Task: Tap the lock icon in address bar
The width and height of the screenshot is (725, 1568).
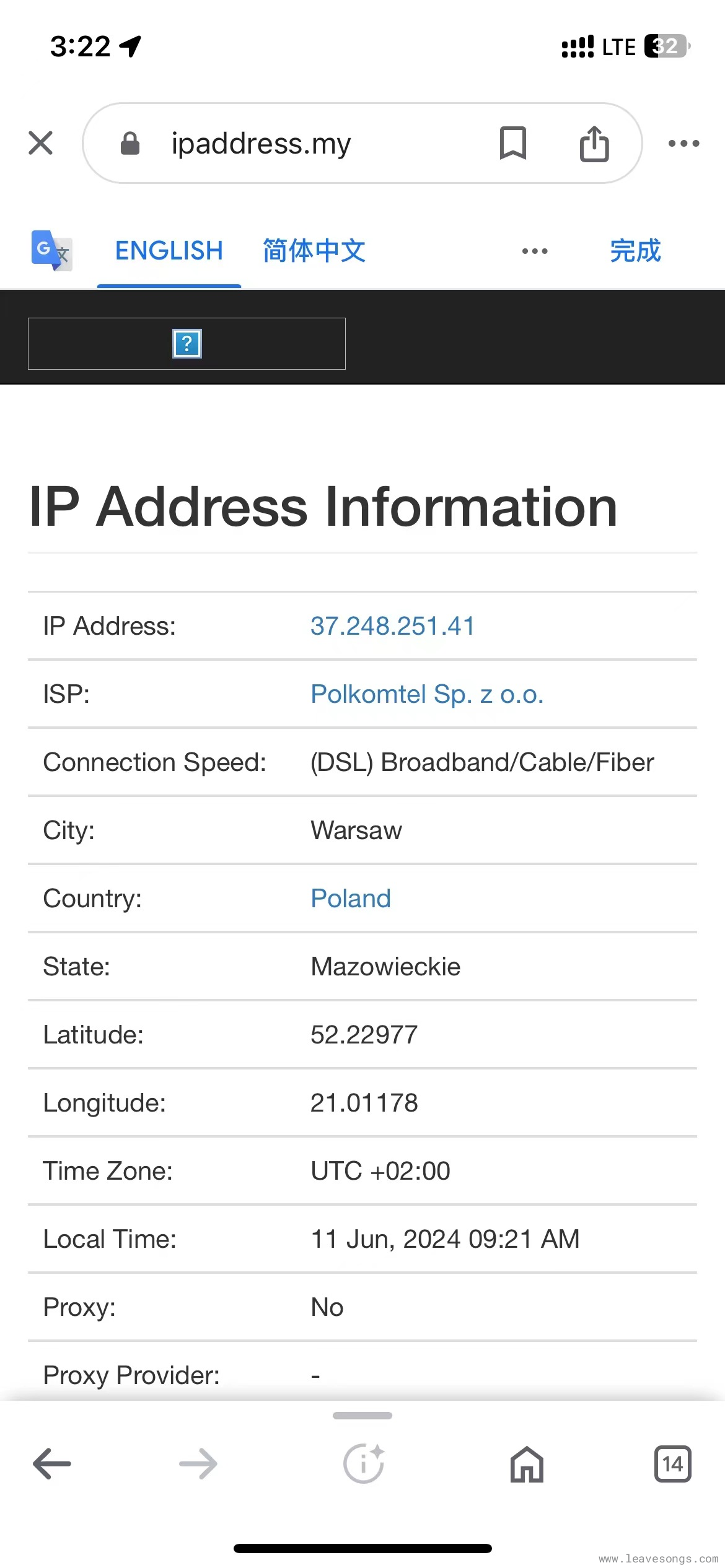Action: point(130,144)
